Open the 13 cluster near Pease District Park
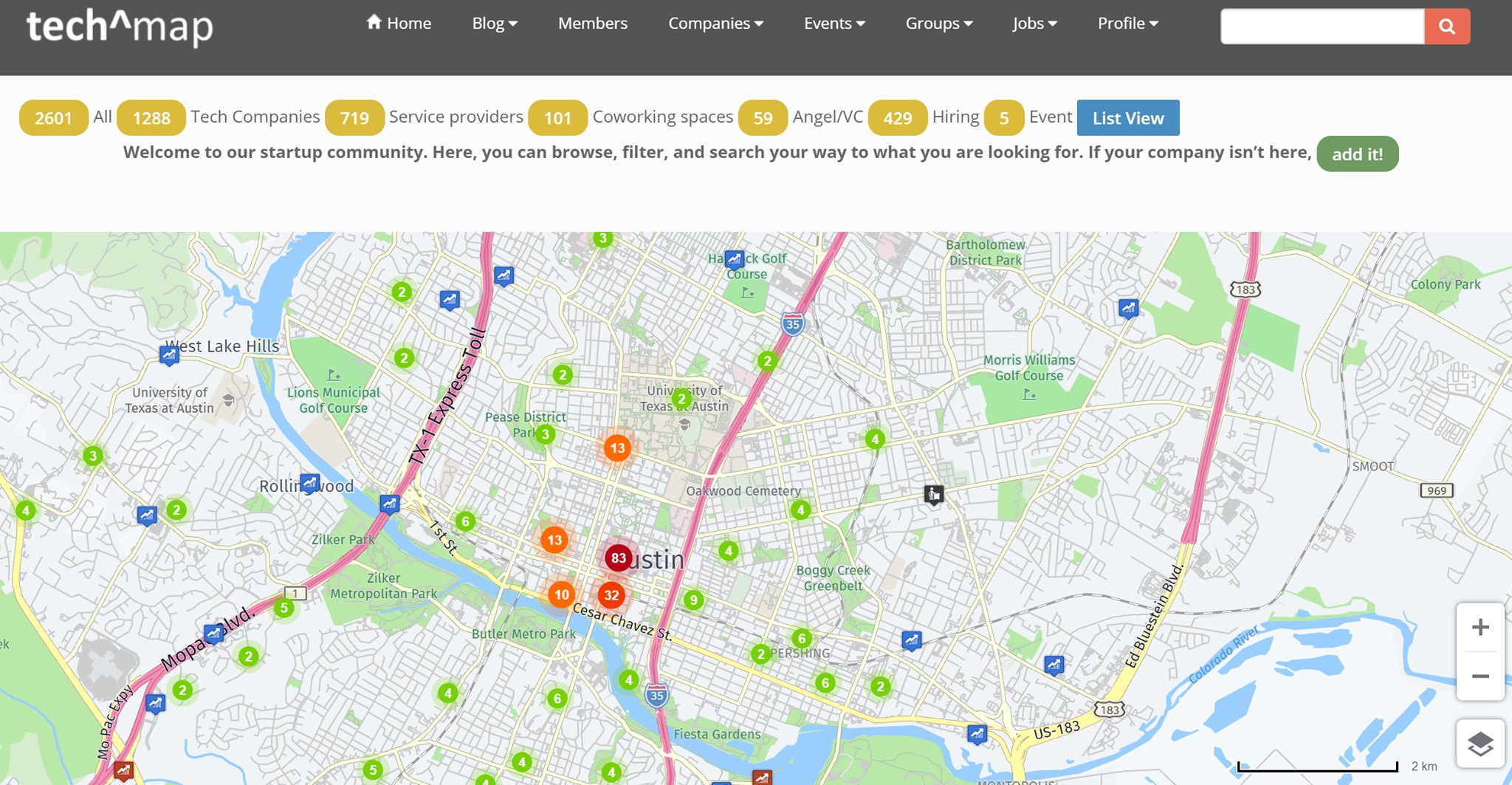This screenshot has width=1512, height=785. 617,448
